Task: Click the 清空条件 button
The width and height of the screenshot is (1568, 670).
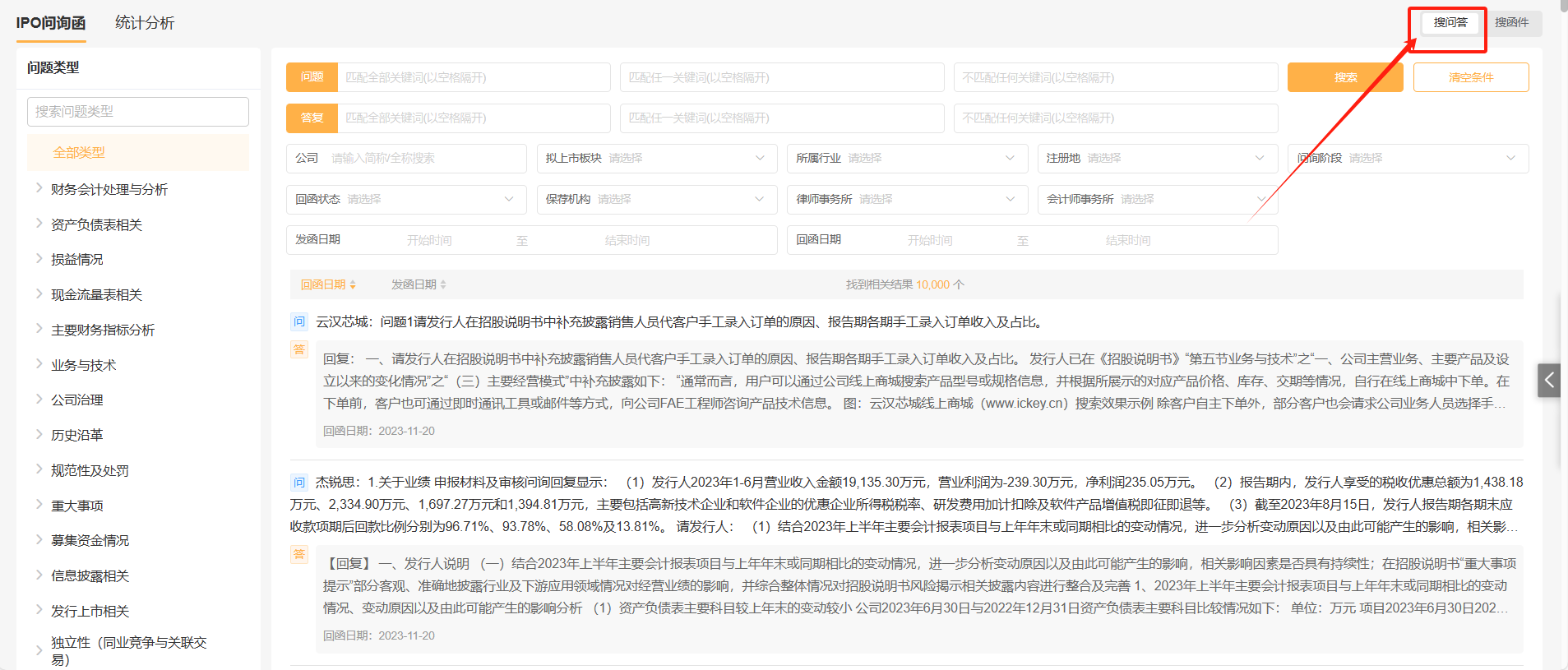Action: (x=1471, y=77)
